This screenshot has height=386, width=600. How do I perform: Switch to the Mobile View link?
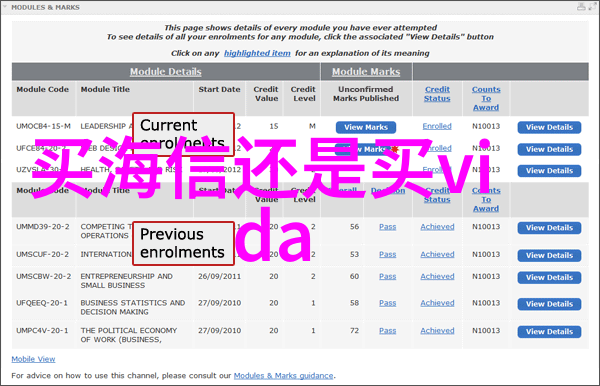pyautogui.click(x=33, y=359)
